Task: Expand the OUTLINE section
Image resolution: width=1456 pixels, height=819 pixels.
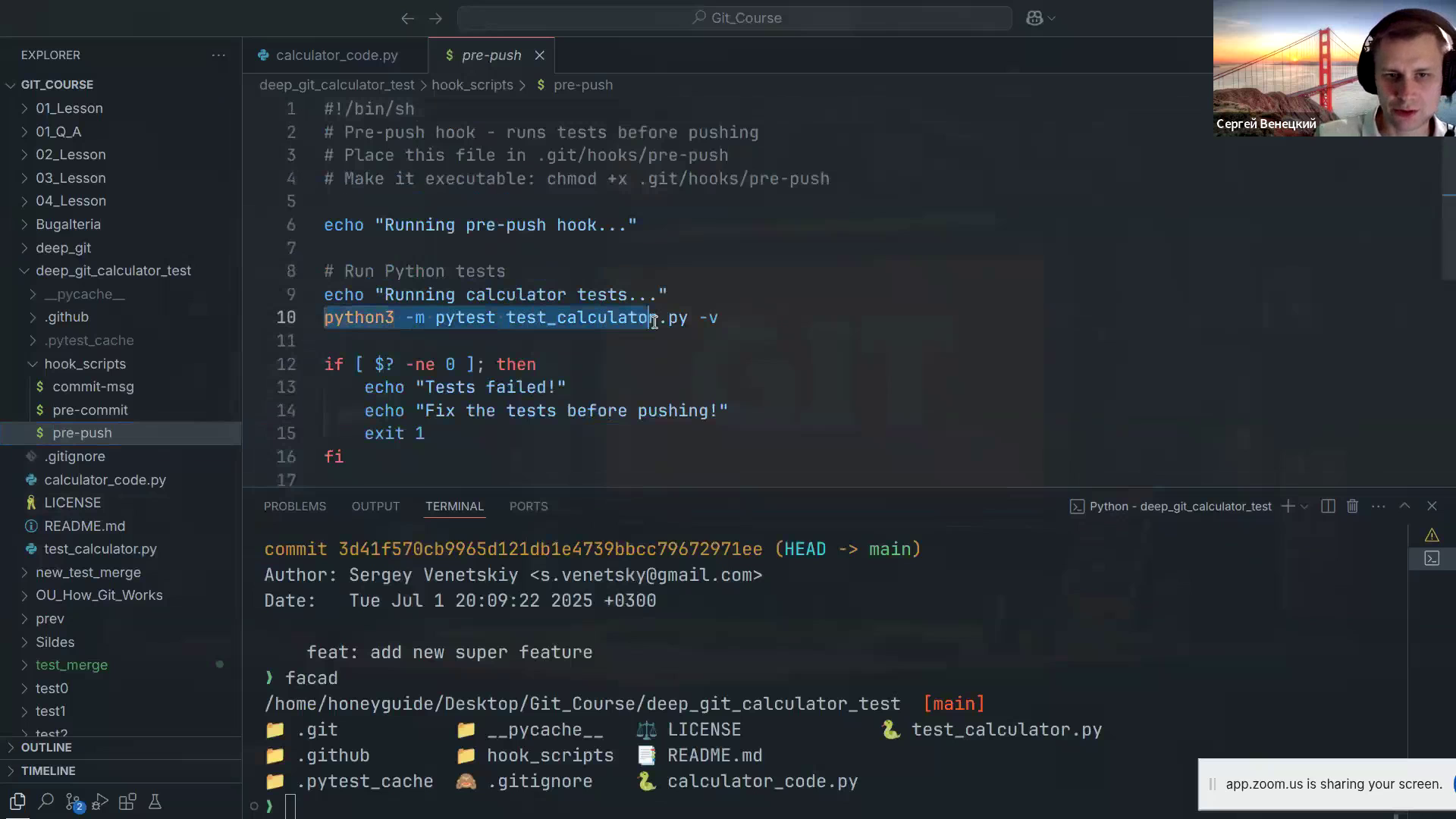Action: [x=45, y=747]
